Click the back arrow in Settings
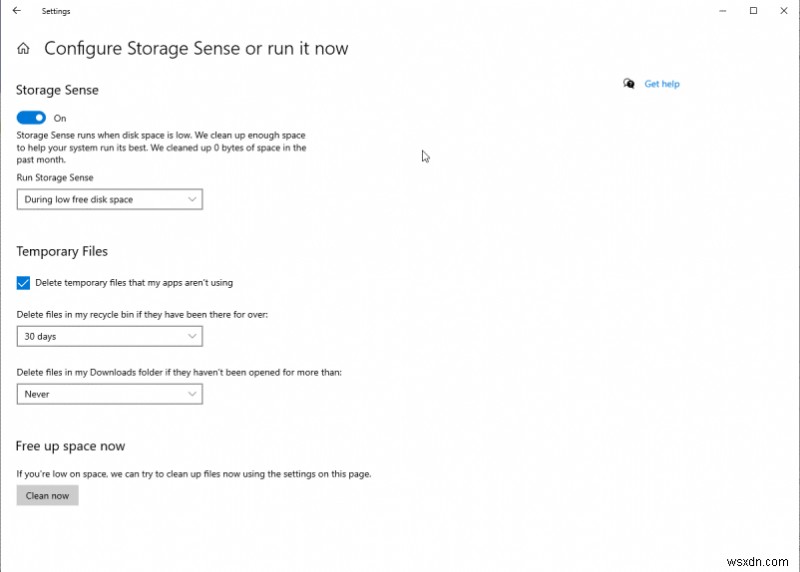Image resolution: width=800 pixels, height=572 pixels. pos(16,11)
